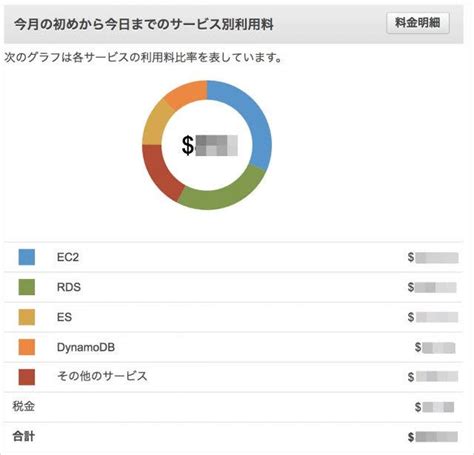Click the green RDS legend swatch
This screenshot has height=455, width=474.
27,287
